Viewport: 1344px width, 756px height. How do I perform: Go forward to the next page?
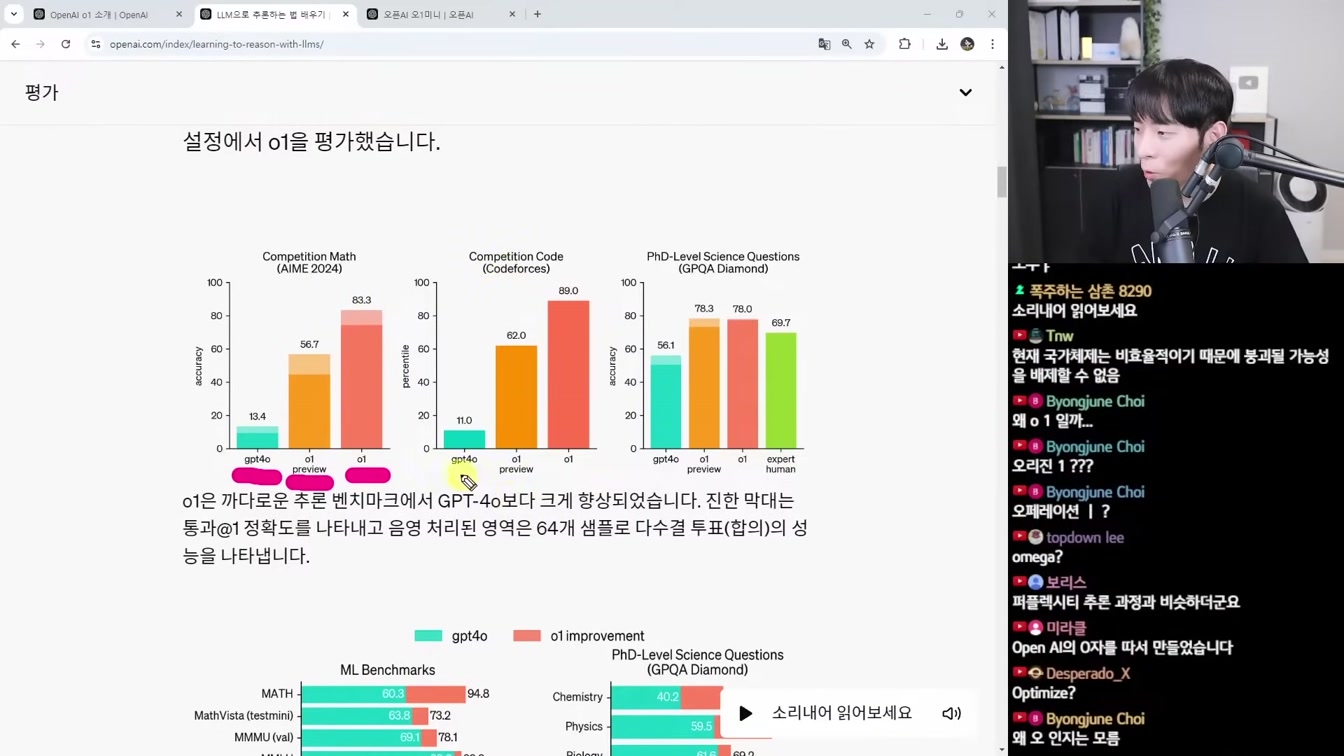click(40, 44)
